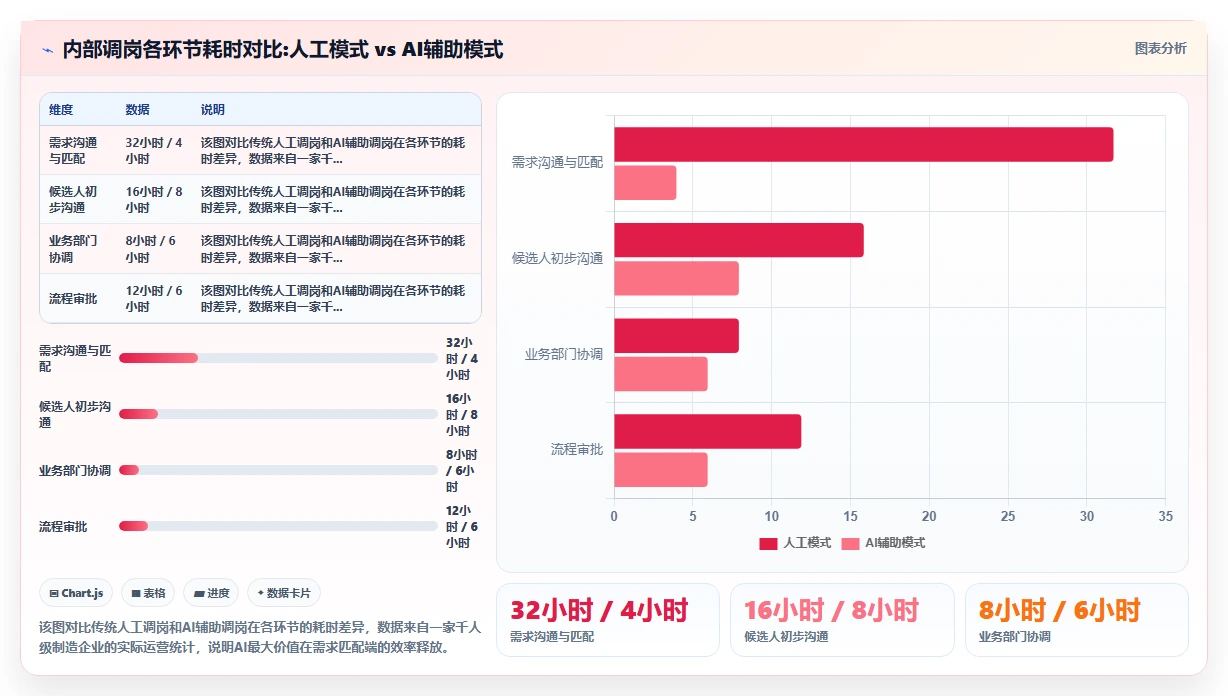Click the AI辅助模式 bar for 业务部门协调

[x=661, y=374]
